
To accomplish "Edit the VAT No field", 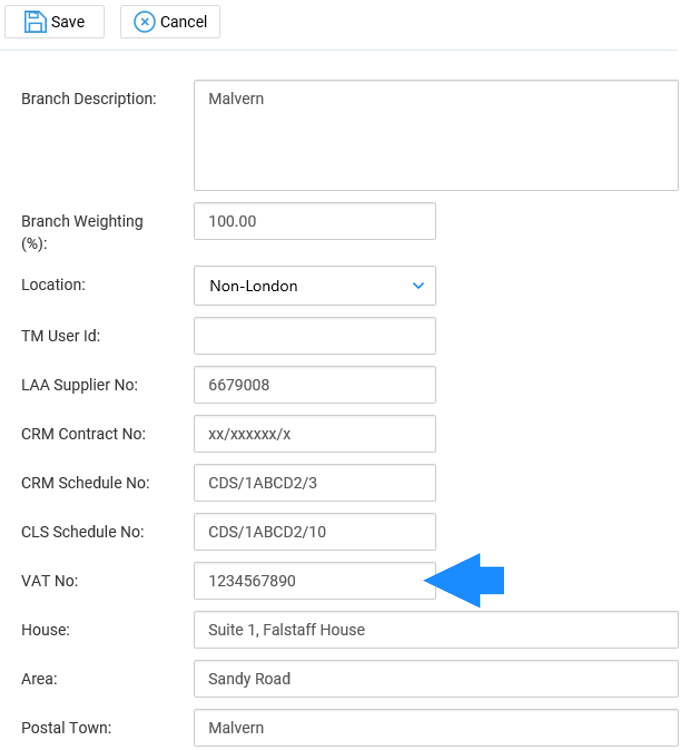I will 315,581.
